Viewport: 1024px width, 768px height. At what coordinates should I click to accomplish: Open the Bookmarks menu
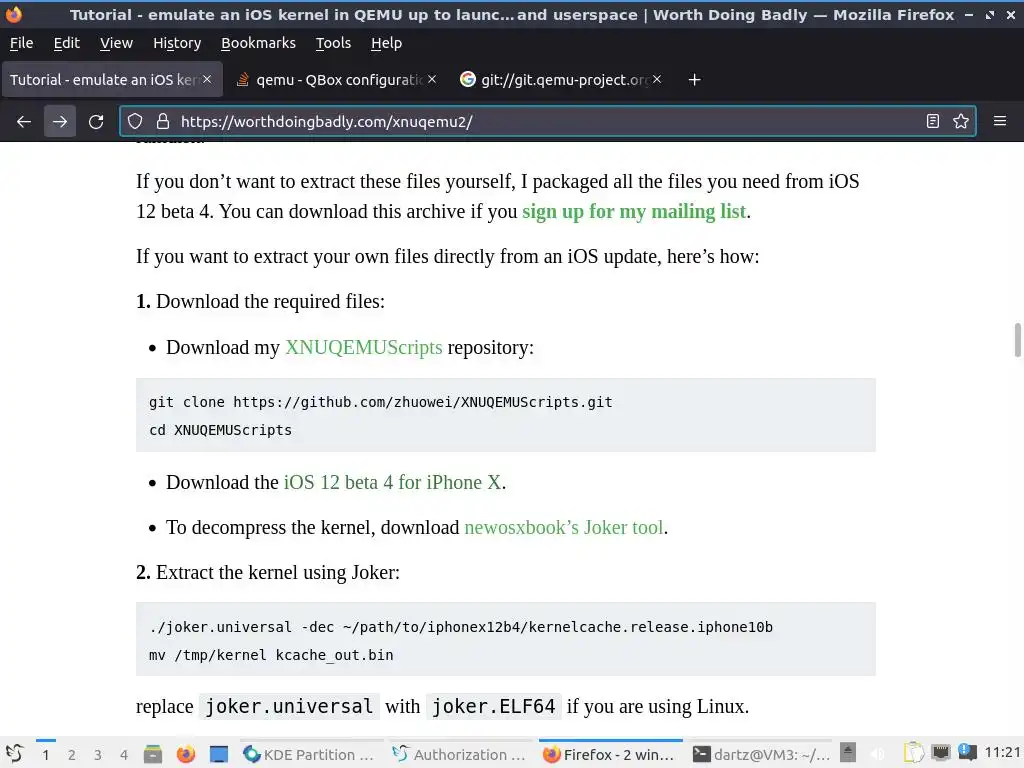coord(258,43)
